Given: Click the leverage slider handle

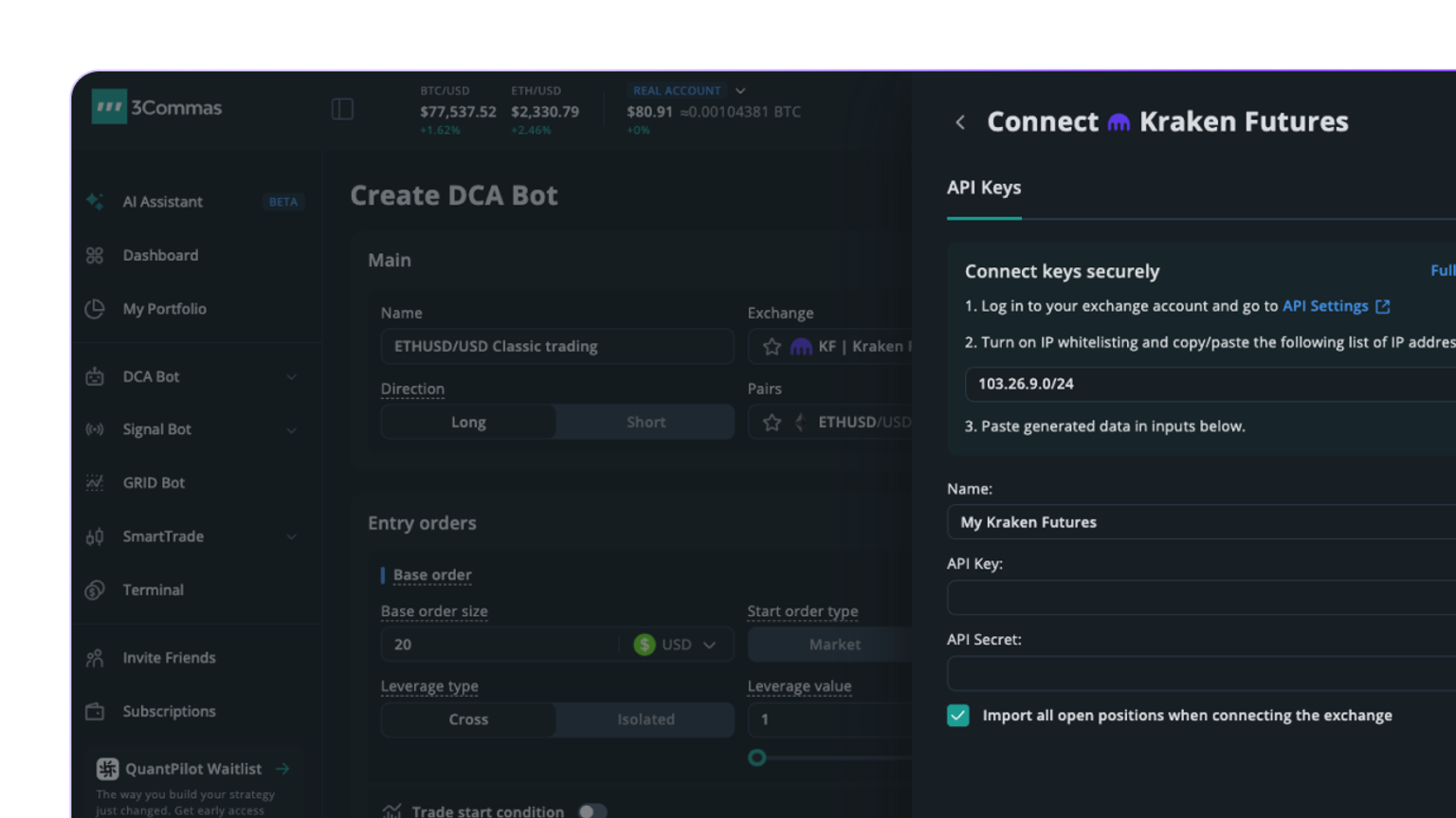Looking at the screenshot, I should point(756,757).
